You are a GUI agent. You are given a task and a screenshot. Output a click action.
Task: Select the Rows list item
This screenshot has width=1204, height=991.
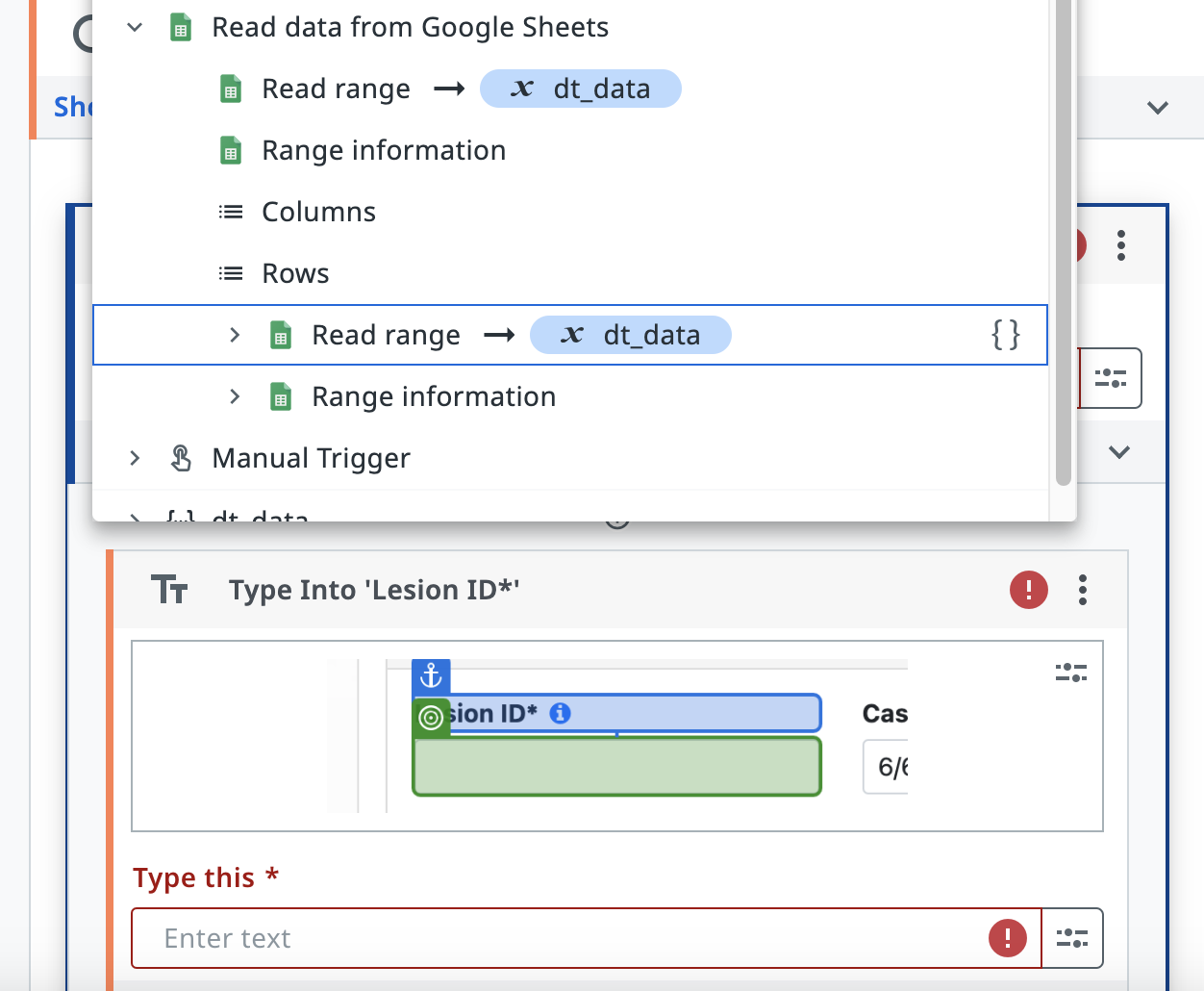(x=295, y=273)
